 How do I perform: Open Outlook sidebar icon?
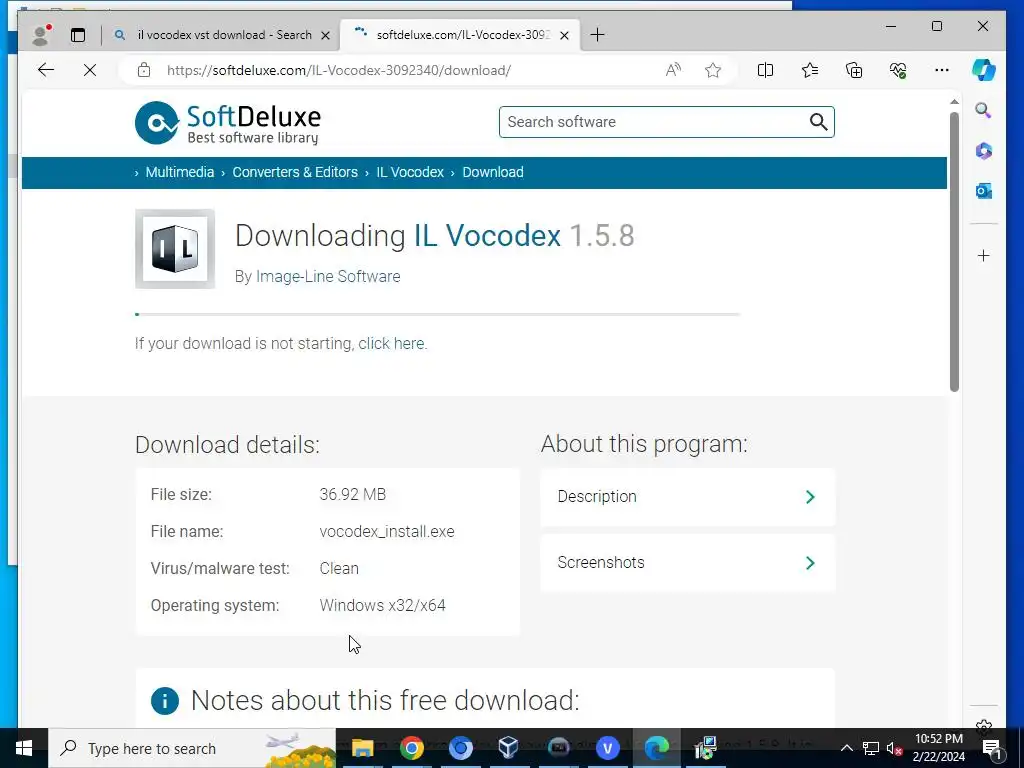pos(984,191)
